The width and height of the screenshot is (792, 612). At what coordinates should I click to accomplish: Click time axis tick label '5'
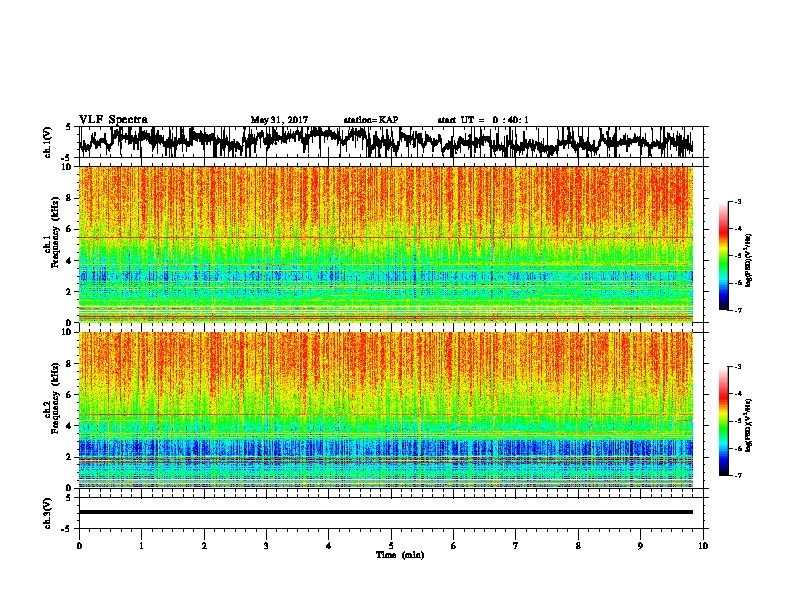391,545
